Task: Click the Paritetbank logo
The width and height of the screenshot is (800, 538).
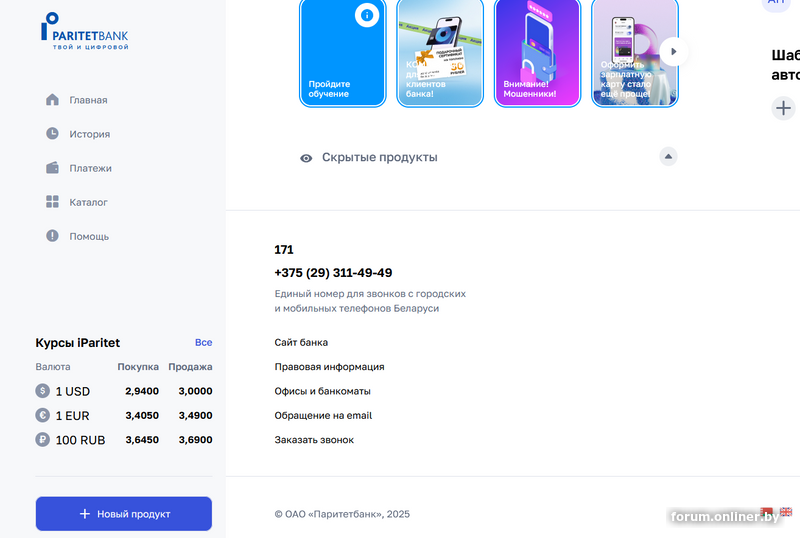Action: pyautogui.click(x=85, y=32)
